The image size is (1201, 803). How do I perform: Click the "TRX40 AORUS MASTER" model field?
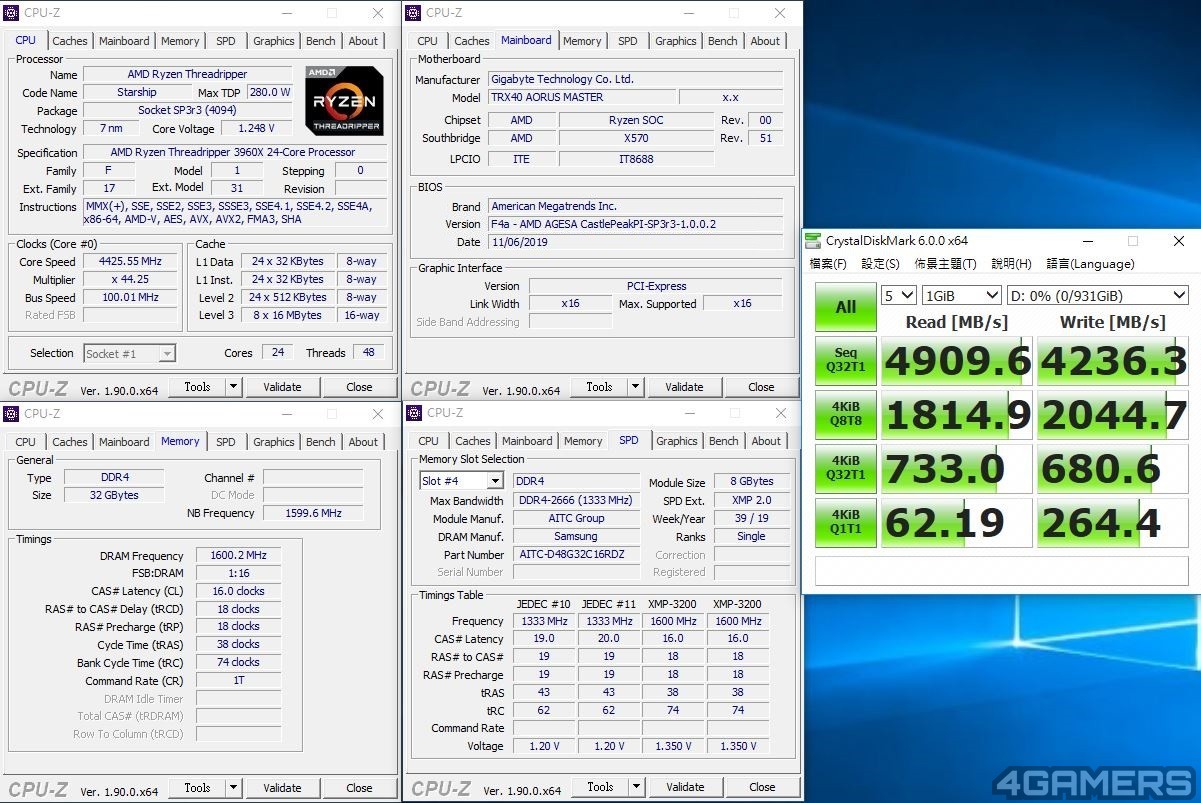(581, 97)
